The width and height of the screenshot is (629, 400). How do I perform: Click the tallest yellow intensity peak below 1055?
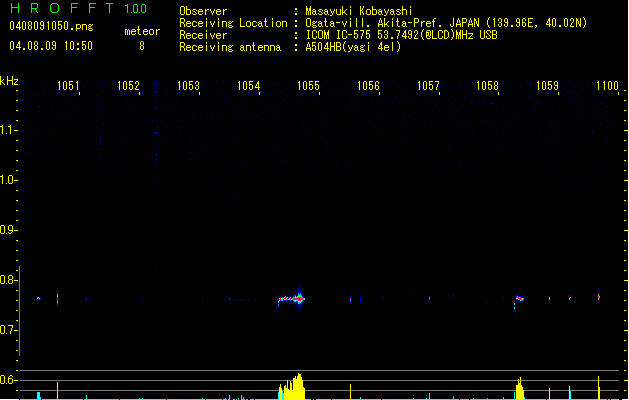pos(298,387)
